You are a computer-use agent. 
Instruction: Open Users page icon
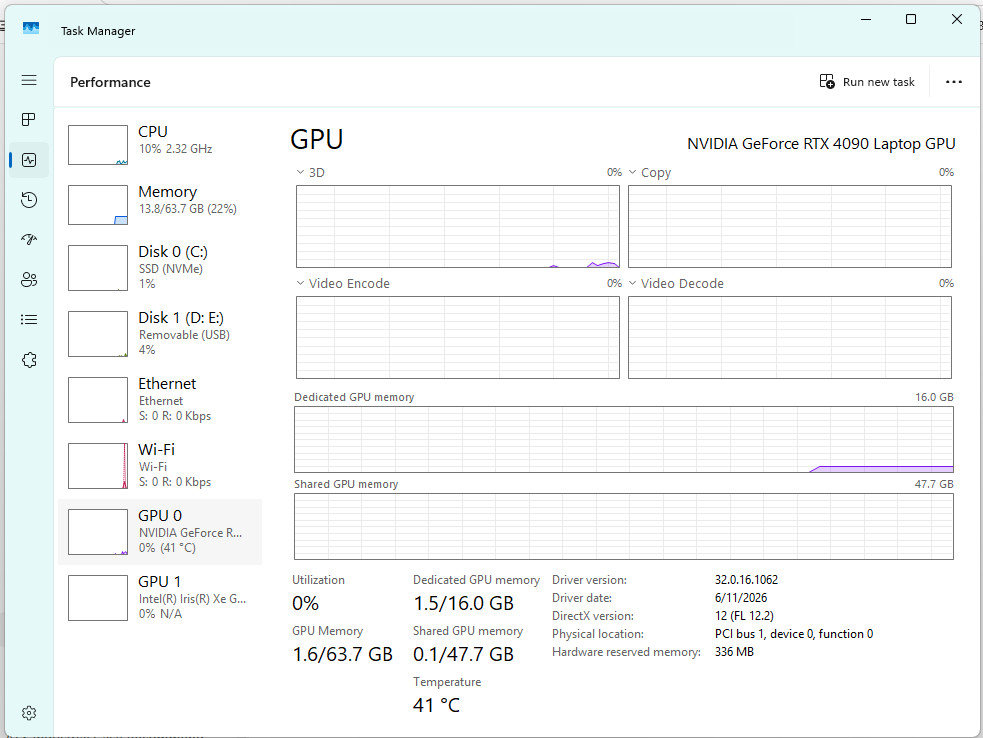[29, 280]
